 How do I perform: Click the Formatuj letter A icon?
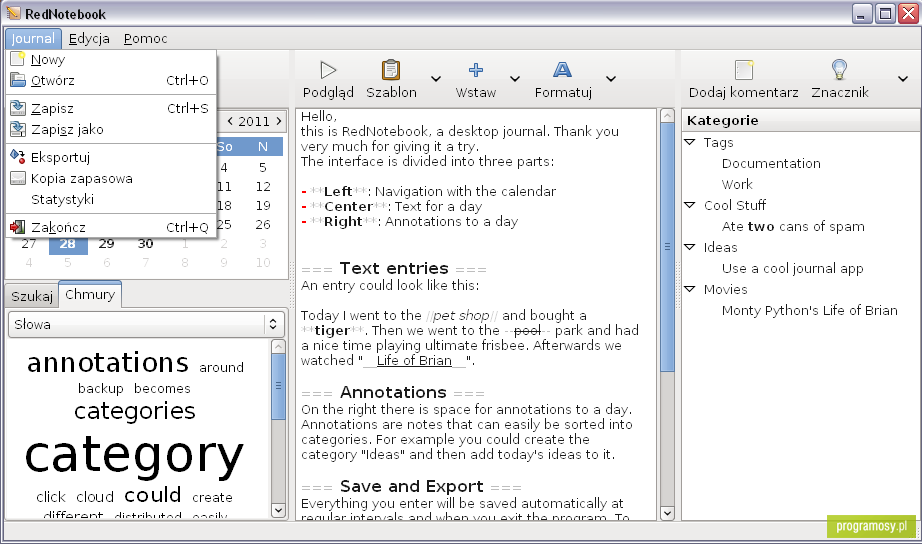coord(563,70)
